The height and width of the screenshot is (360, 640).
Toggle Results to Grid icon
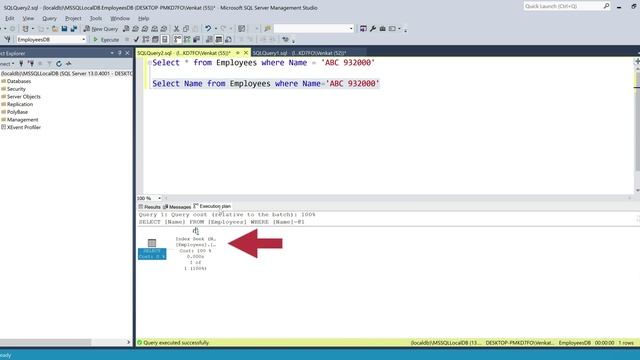pos(219,40)
